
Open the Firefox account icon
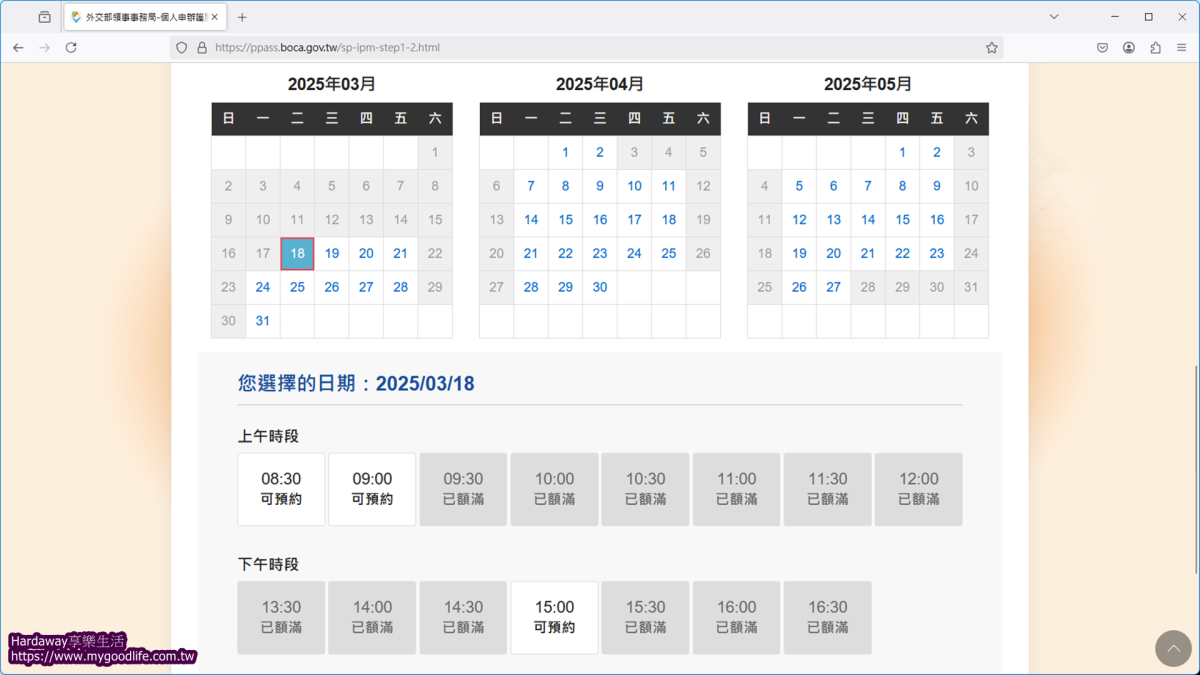coord(1129,47)
